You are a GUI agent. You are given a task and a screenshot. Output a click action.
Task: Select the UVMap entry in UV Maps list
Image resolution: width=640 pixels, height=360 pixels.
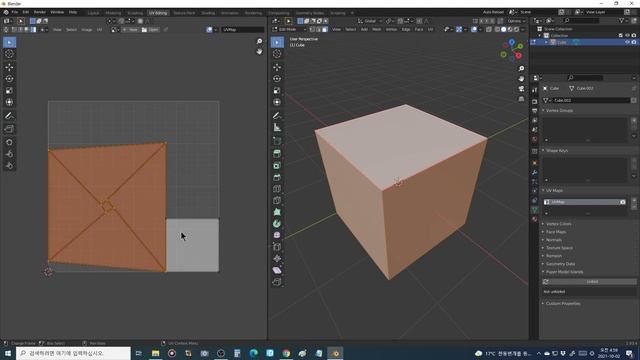tap(584, 202)
